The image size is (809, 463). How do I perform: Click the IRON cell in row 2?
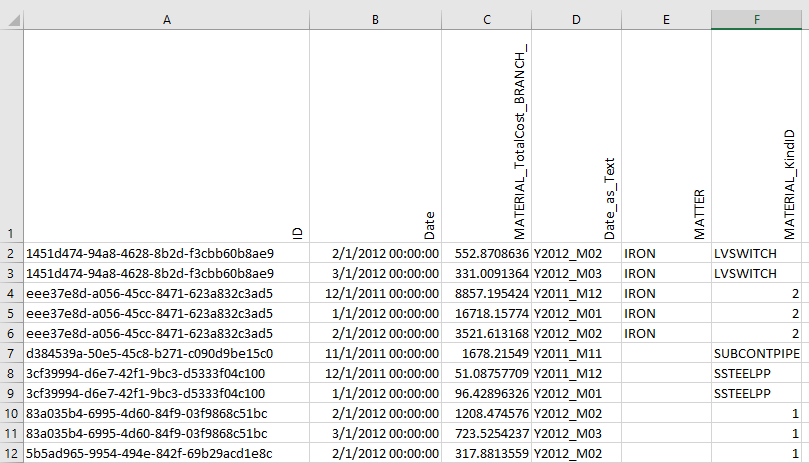tap(666, 253)
